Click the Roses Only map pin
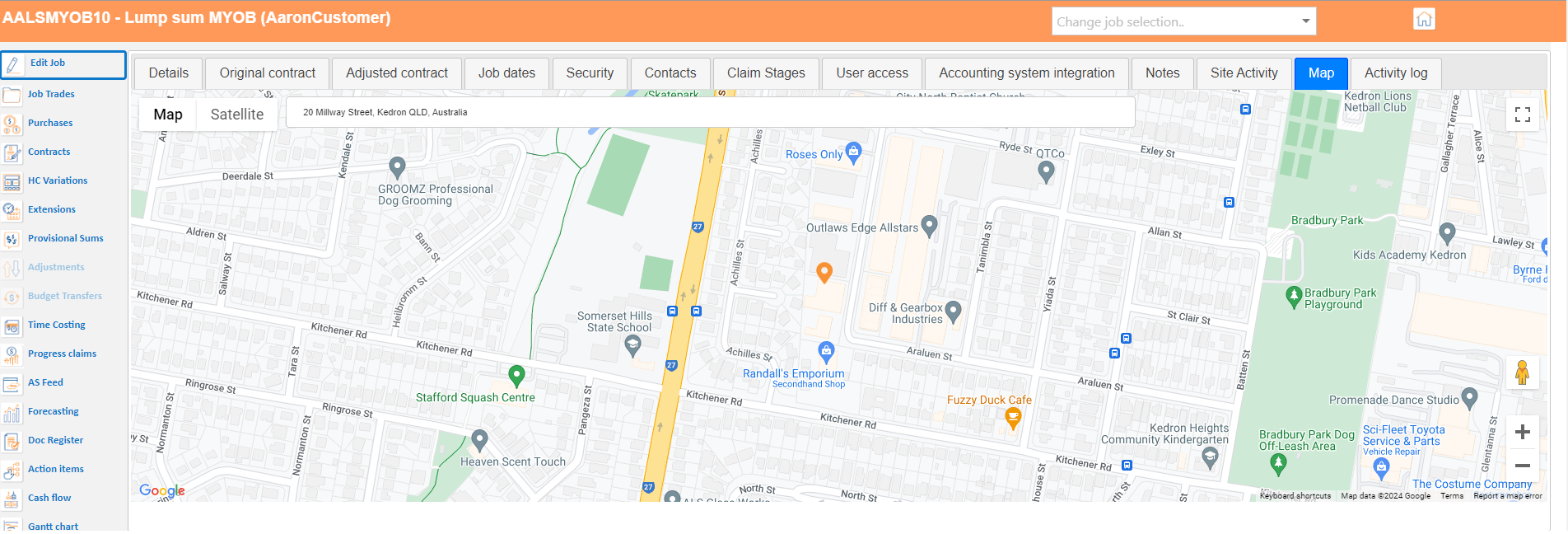The image size is (1568, 534). tap(854, 152)
